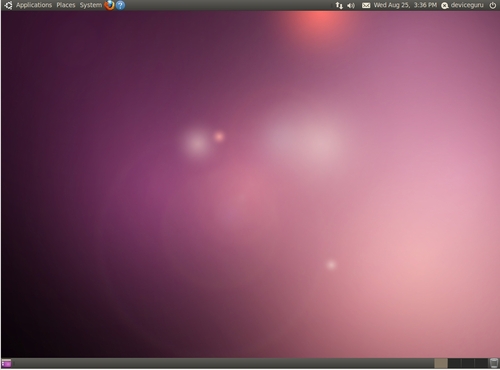Open the System menu
Image resolution: width=500 pixels, height=370 pixels.
pos(91,5)
